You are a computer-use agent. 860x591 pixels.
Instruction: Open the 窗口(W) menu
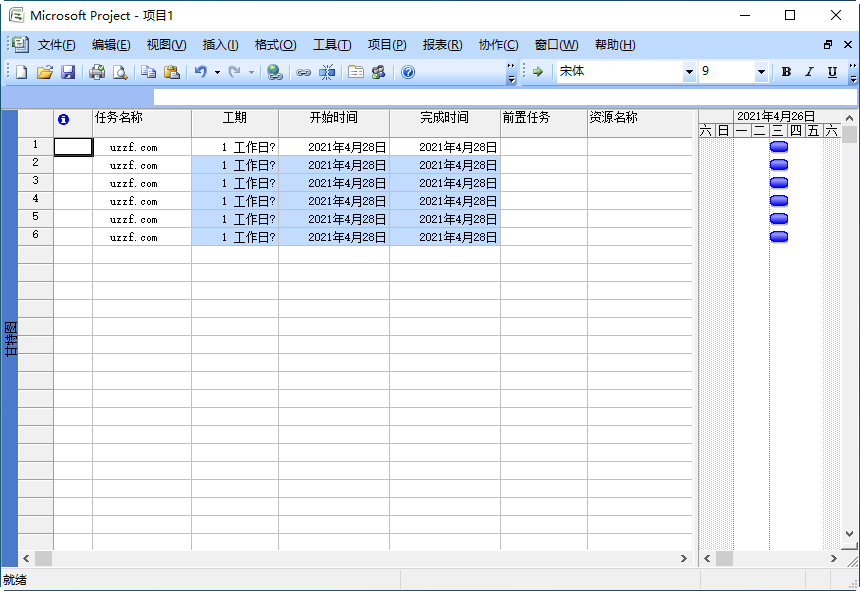point(556,45)
